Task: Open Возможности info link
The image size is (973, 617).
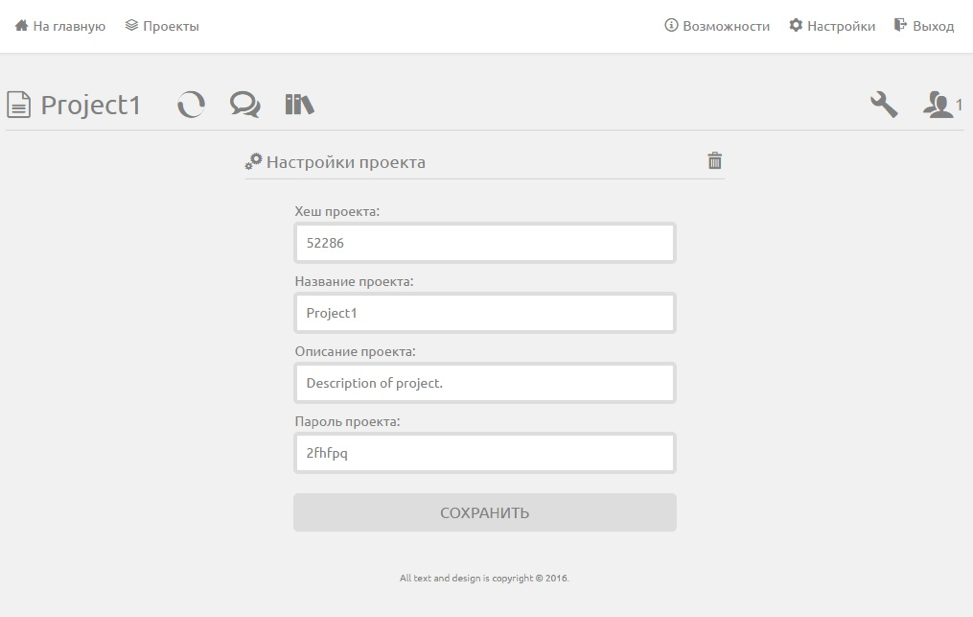Action: click(717, 26)
